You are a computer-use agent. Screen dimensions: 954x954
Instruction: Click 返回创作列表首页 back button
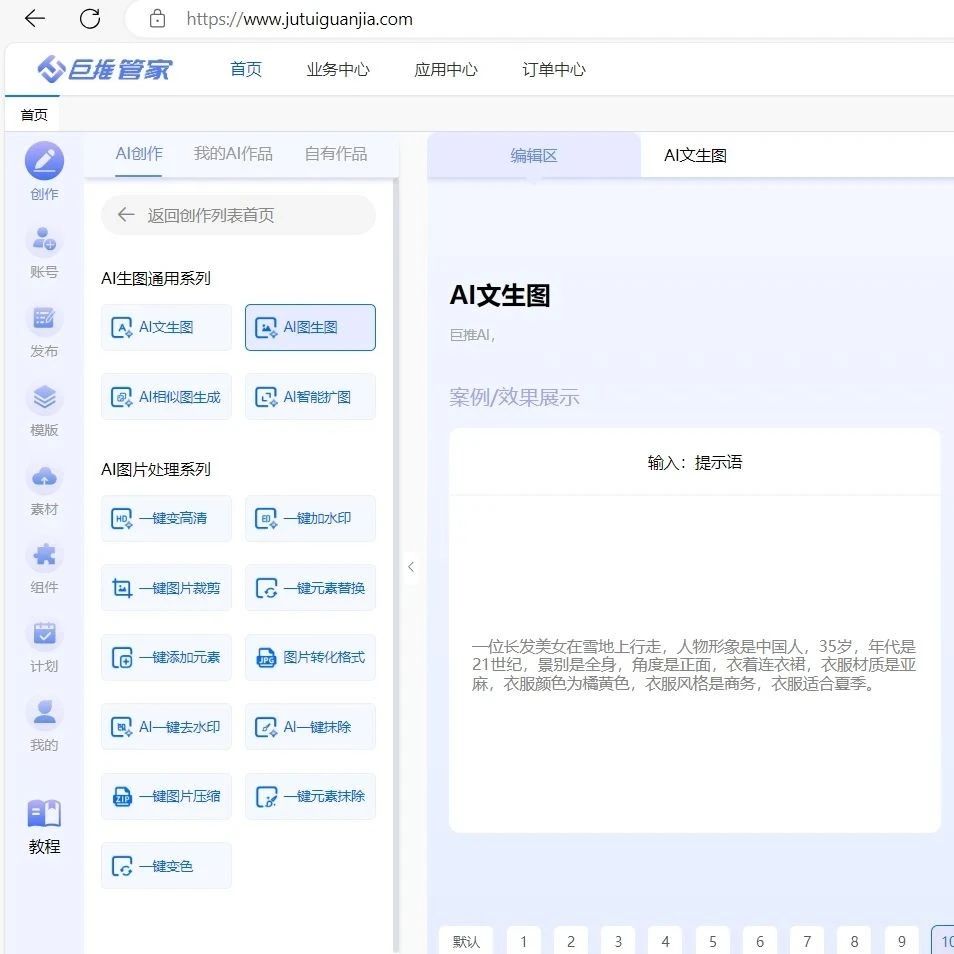click(238, 215)
